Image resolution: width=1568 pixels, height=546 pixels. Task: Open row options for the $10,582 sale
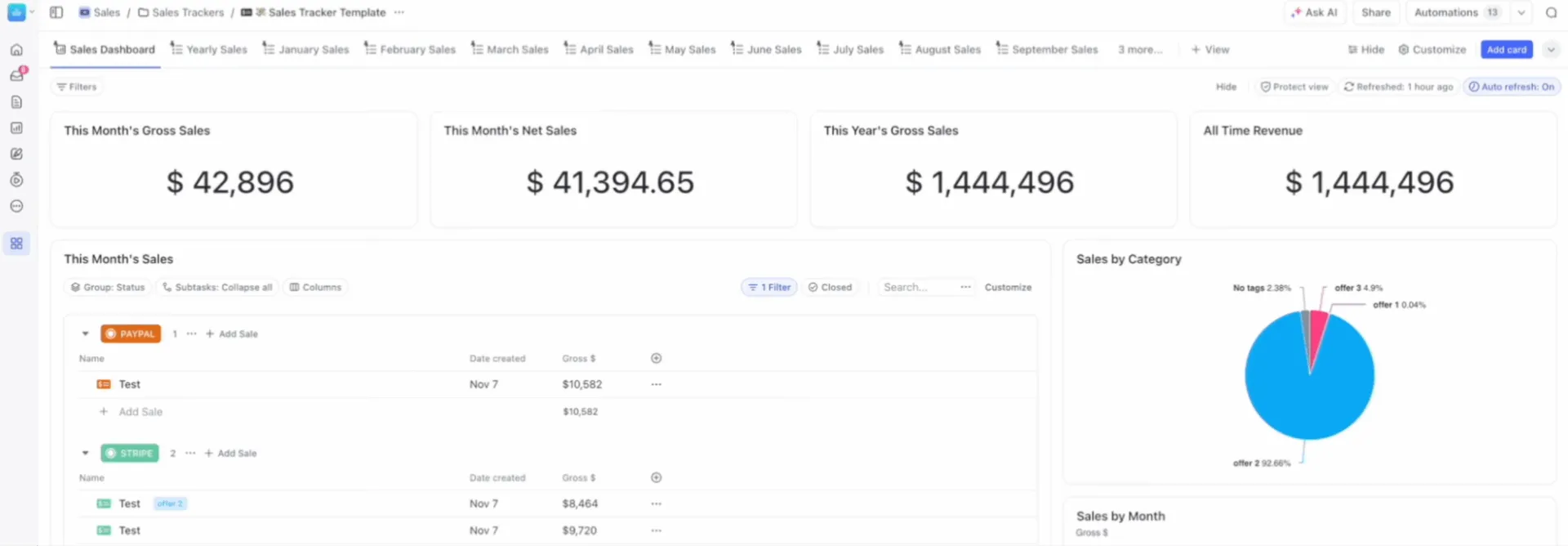656,384
